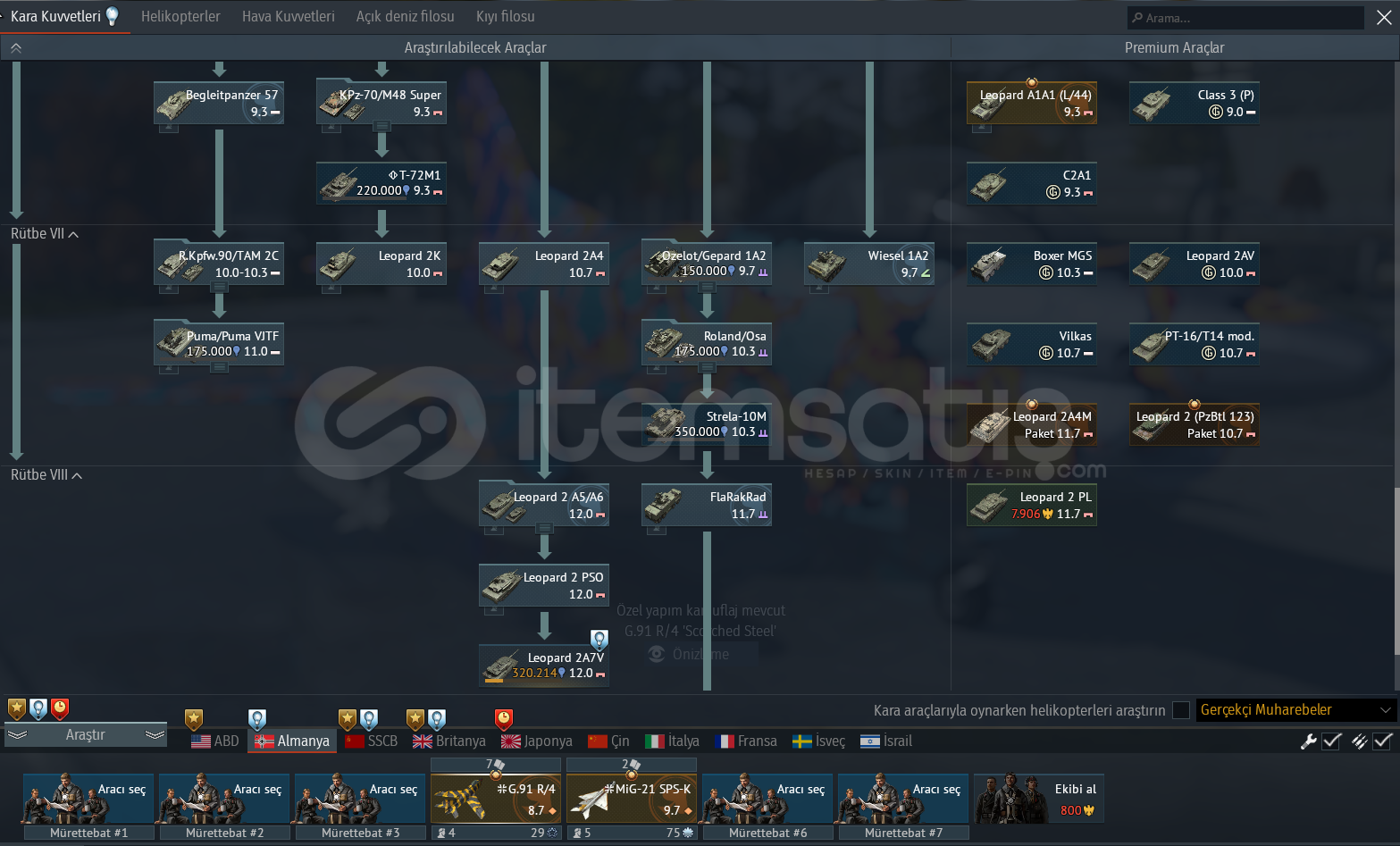Select the premium Boxer MGS vehicle
1400x846 pixels.
coord(1032,264)
